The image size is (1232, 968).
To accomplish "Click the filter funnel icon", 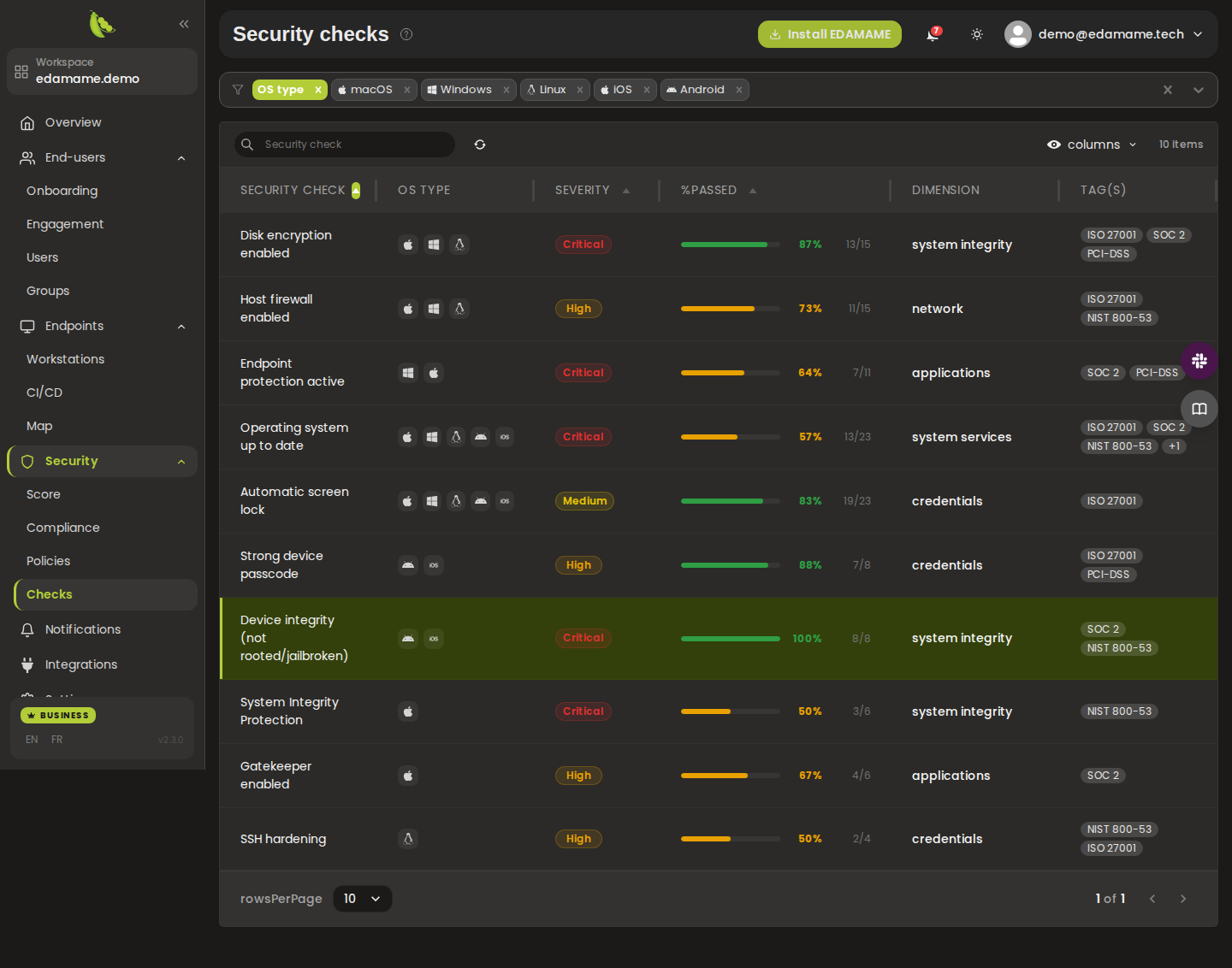I will tap(238, 90).
